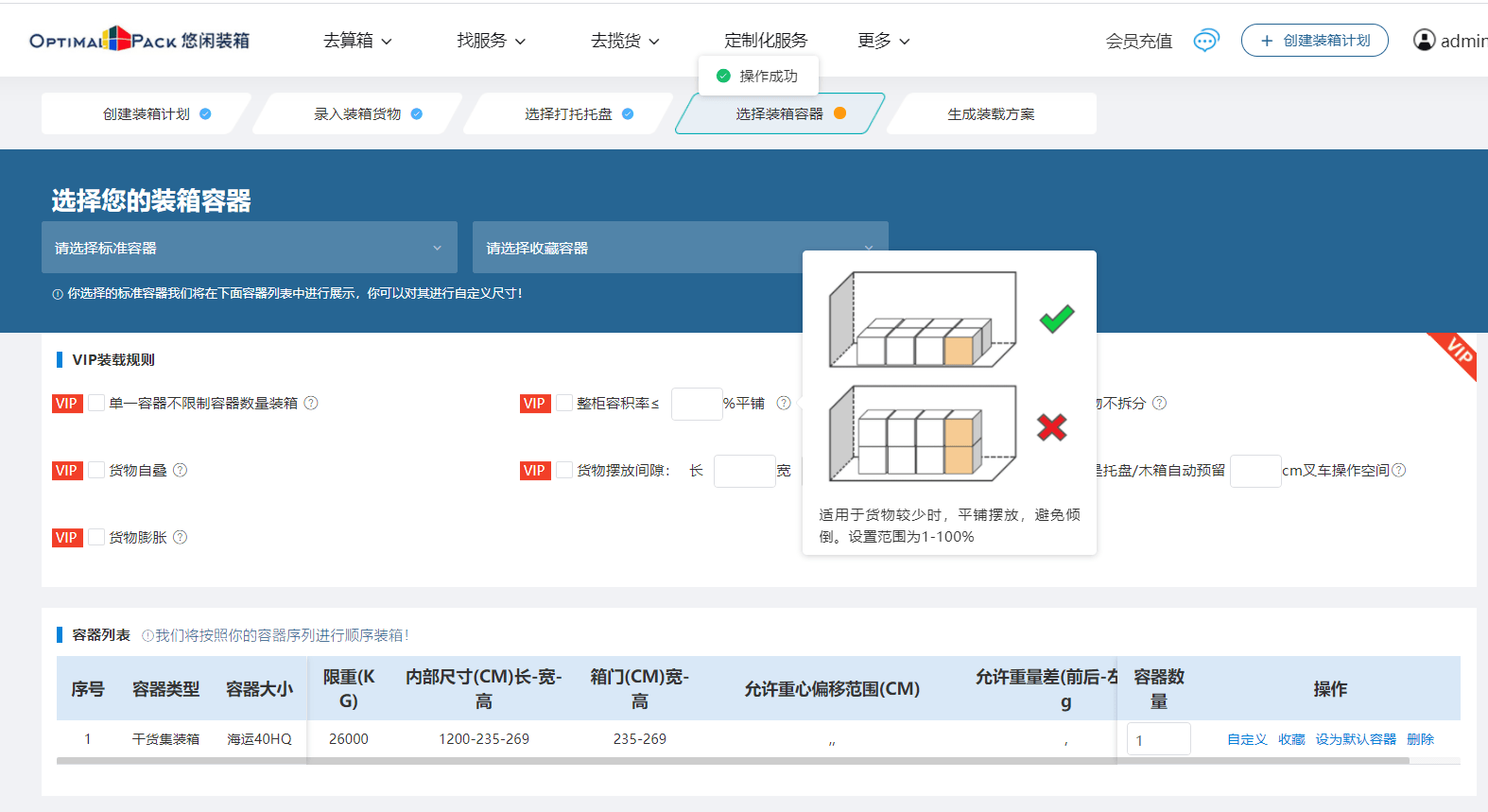Expand the 去算箱 menu

(x=357, y=41)
